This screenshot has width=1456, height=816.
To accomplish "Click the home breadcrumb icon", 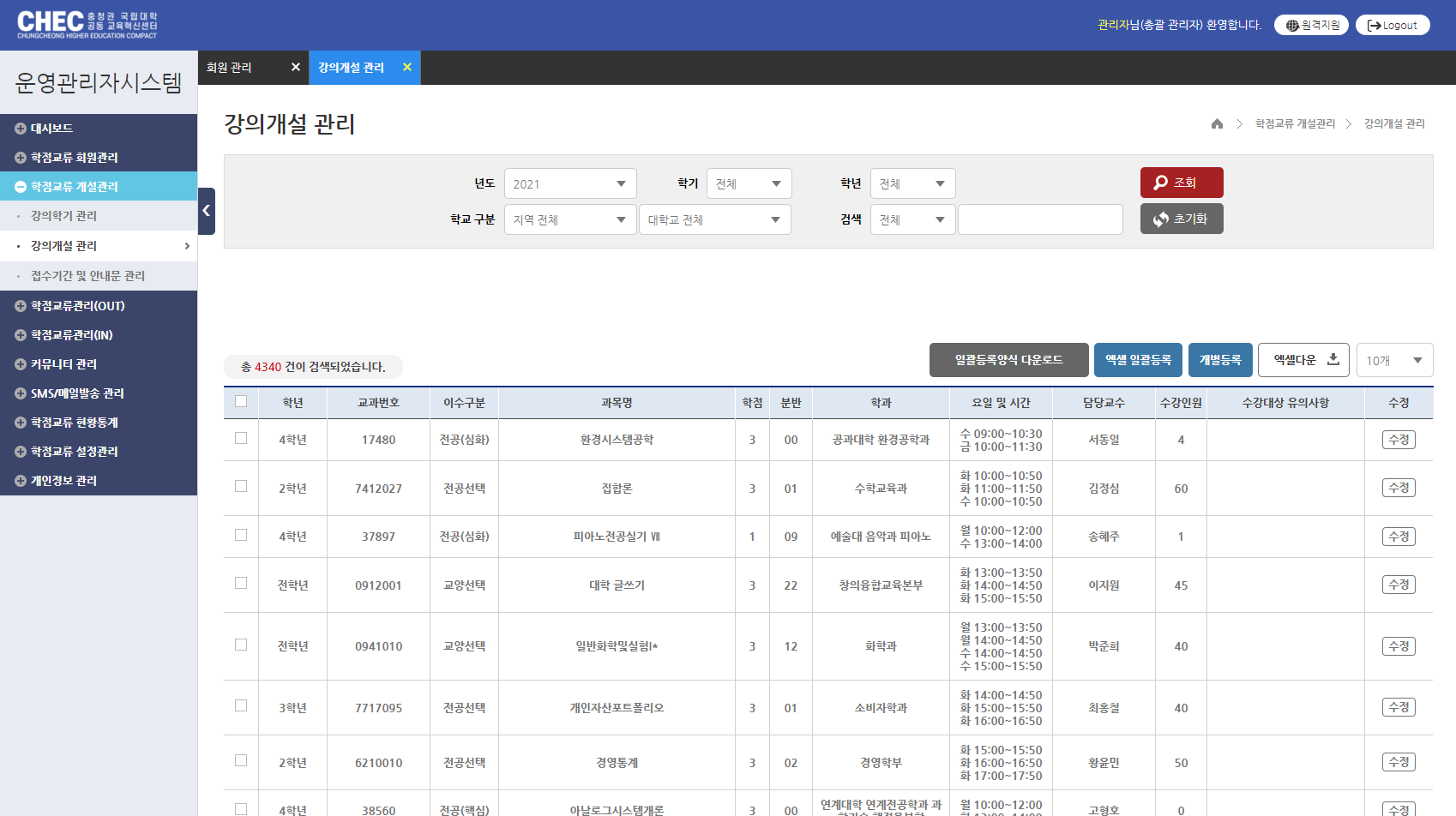I will (1217, 123).
